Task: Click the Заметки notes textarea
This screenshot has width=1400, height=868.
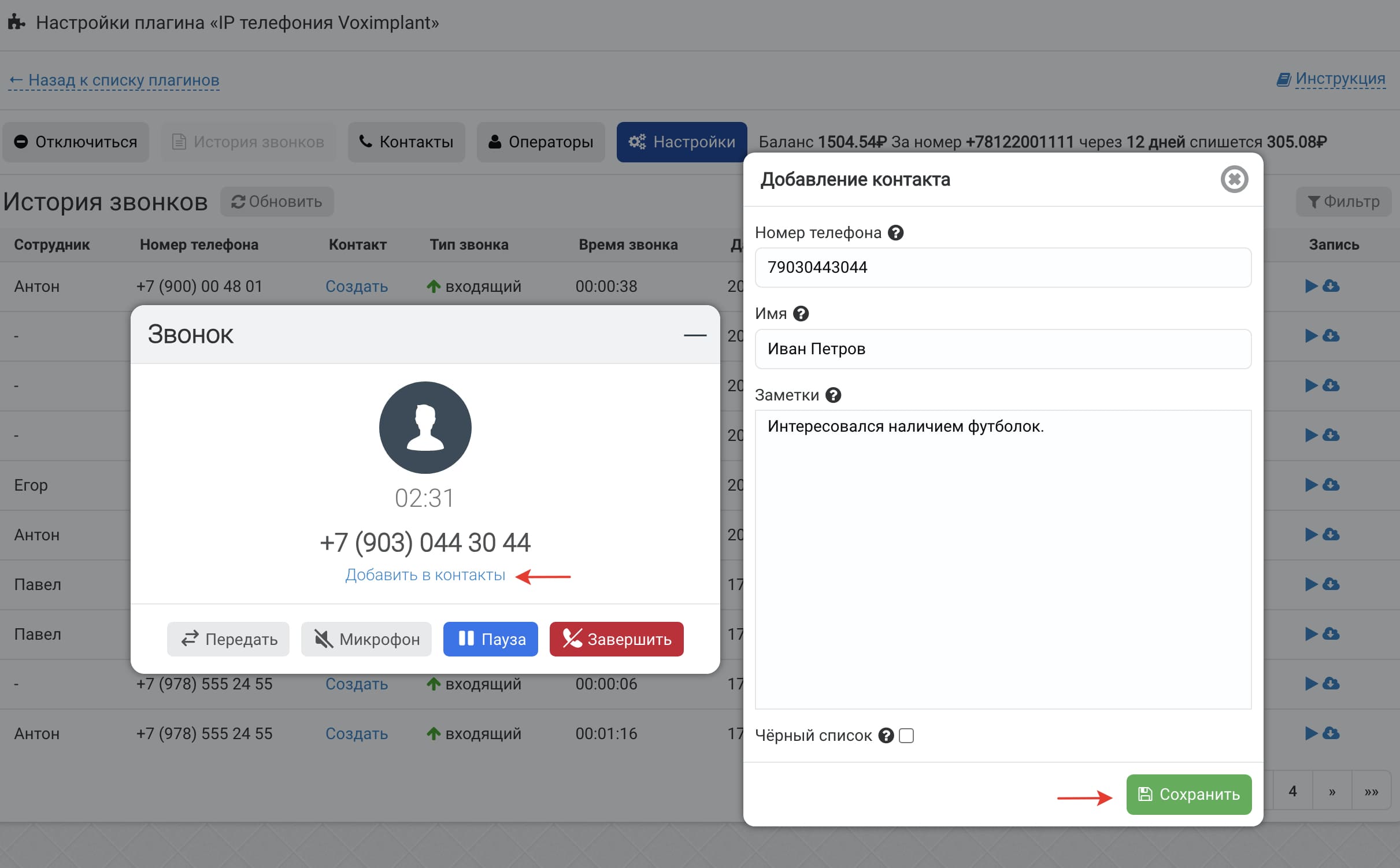Action: [1003, 559]
